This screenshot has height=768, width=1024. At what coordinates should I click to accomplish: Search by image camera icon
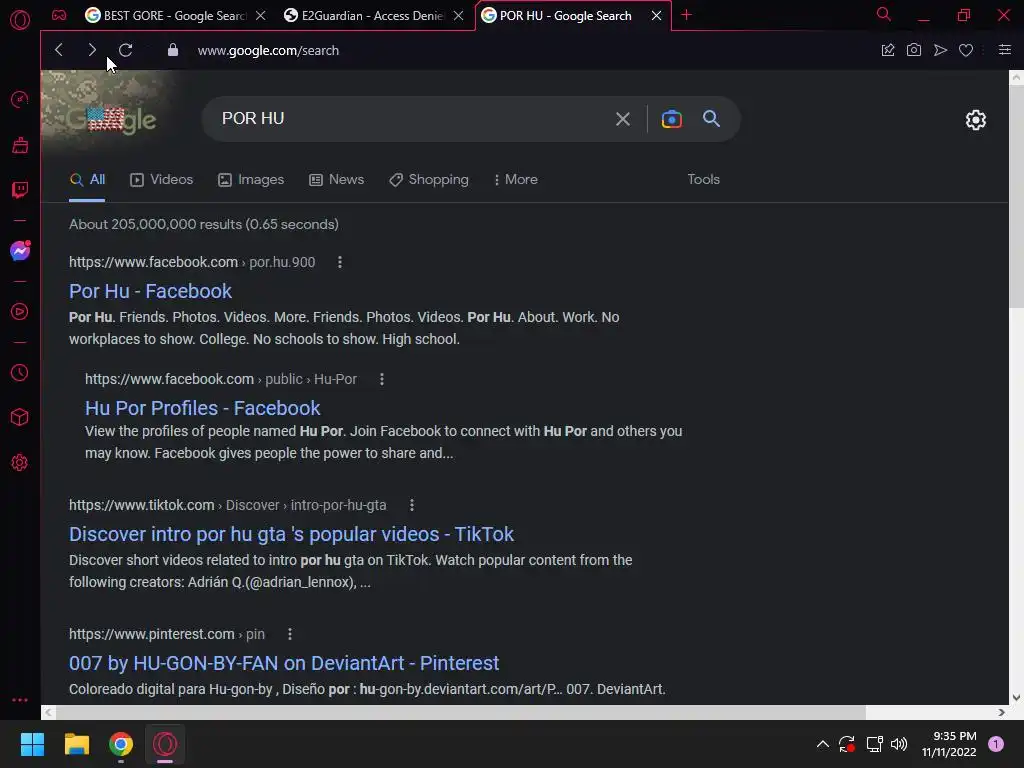[x=671, y=119]
